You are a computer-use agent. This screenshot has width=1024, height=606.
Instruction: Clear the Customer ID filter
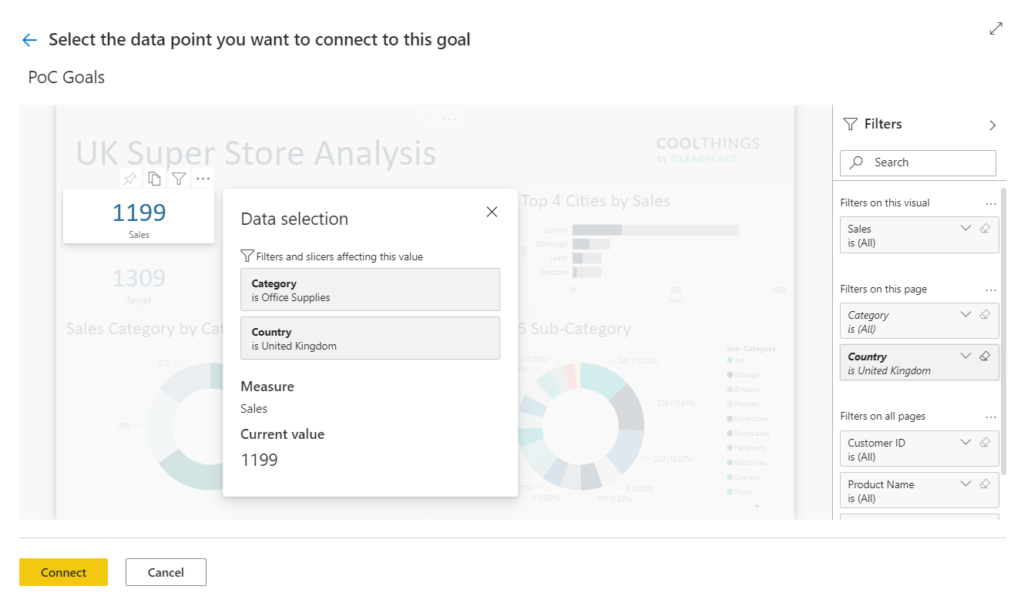(x=985, y=442)
